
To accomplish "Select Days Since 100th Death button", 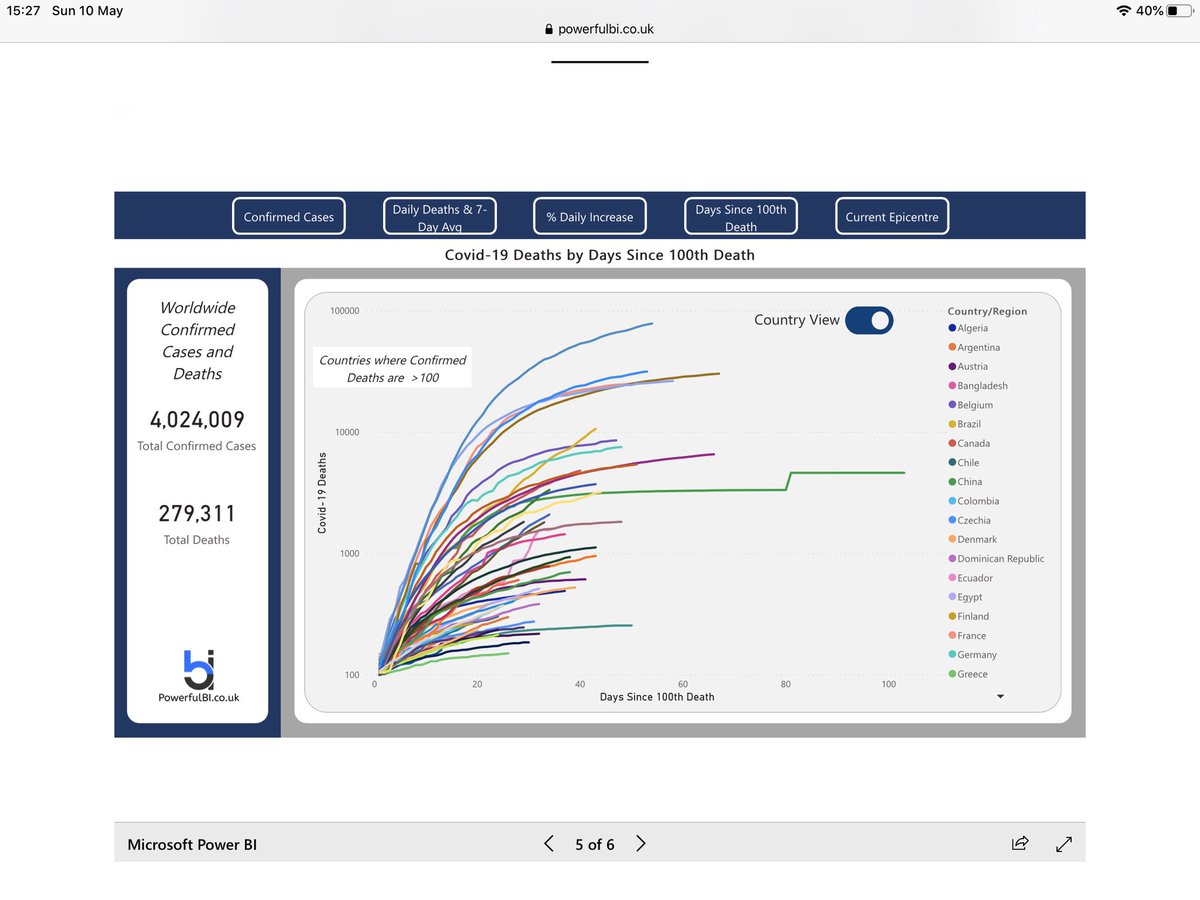I will 741,216.
